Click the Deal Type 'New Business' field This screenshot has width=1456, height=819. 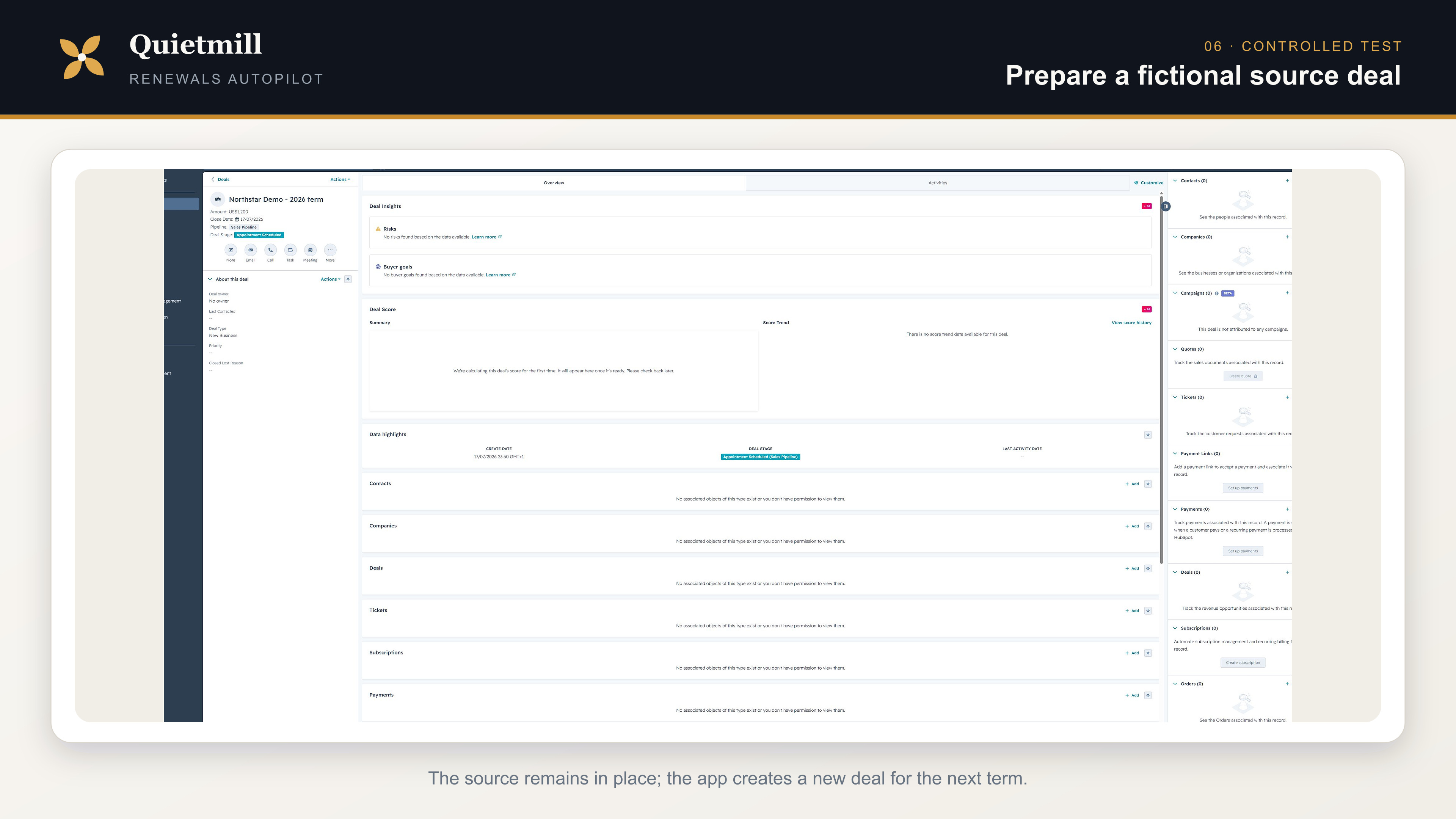click(223, 336)
